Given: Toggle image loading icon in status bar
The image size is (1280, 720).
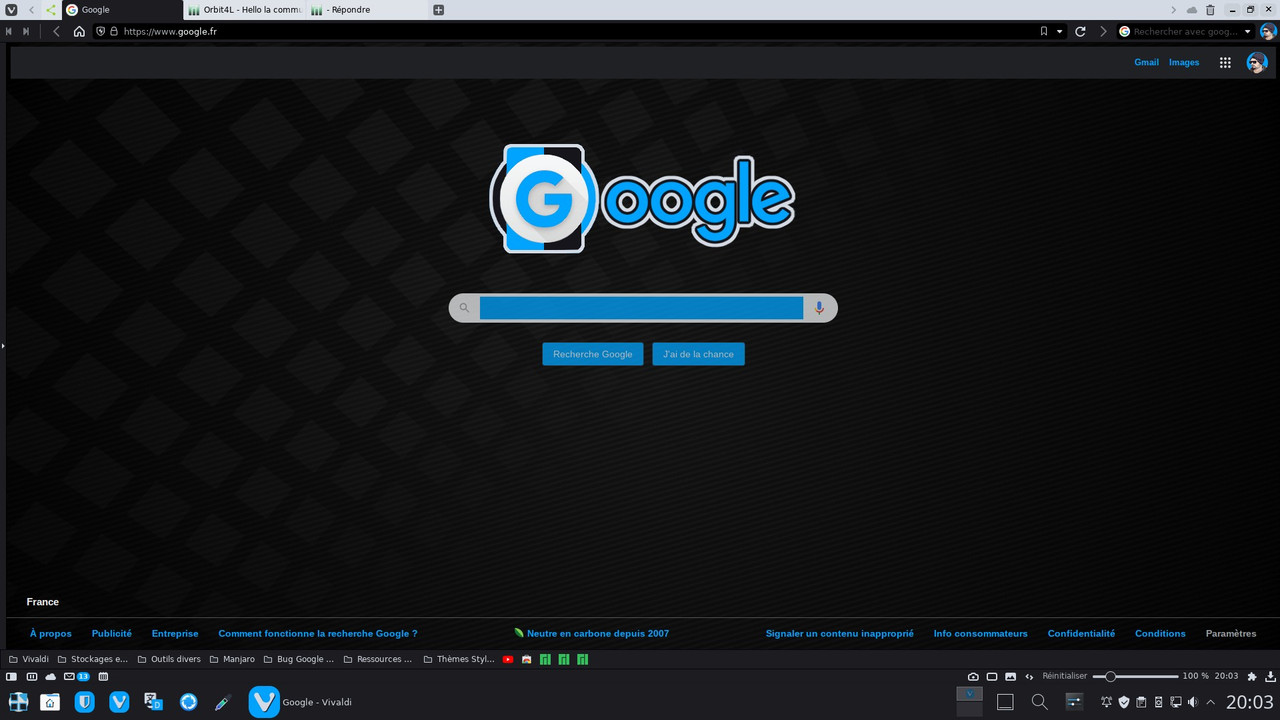Looking at the screenshot, I should (x=1010, y=677).
